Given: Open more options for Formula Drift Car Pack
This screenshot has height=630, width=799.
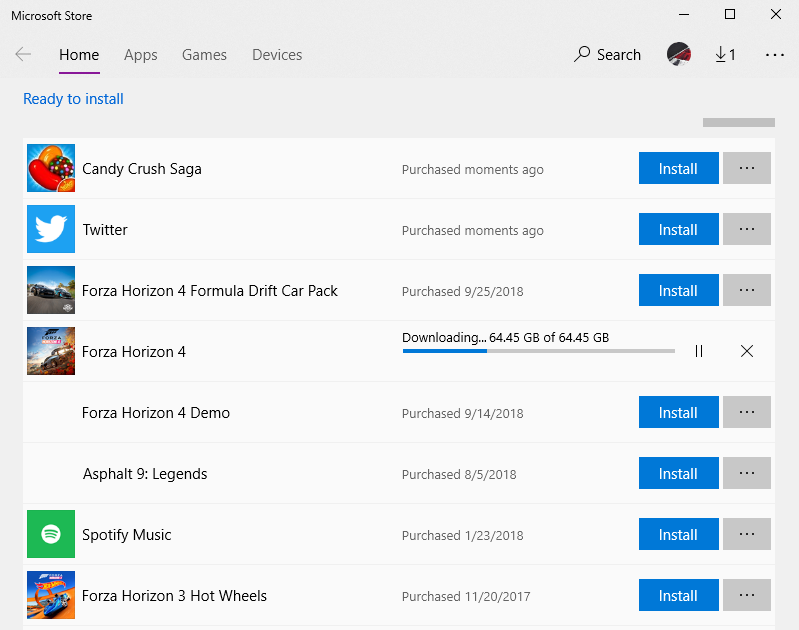Looking at the screenshot, I should [x=747, y=290].
